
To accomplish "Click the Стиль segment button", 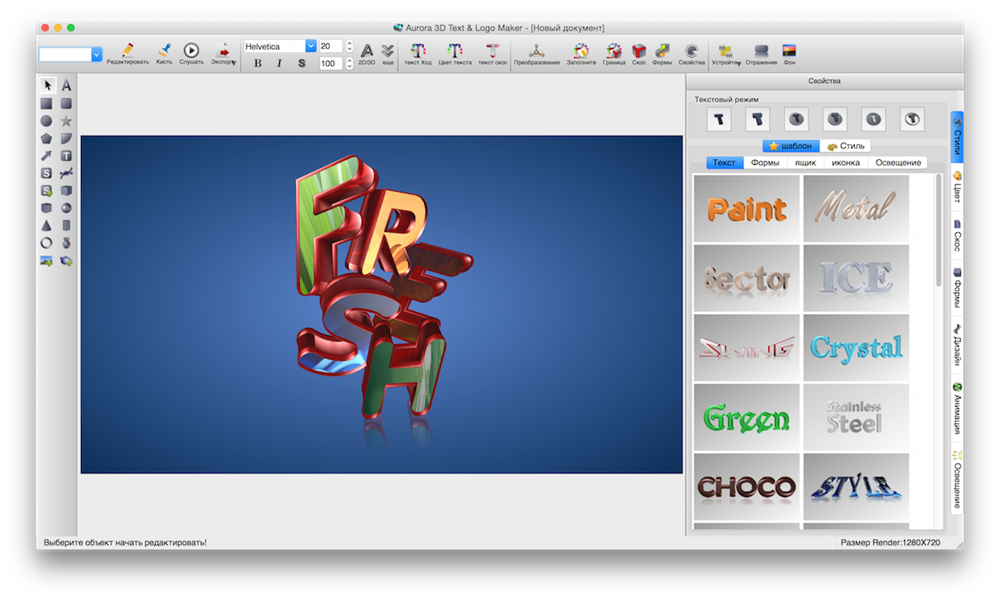I will pos(846,146).
